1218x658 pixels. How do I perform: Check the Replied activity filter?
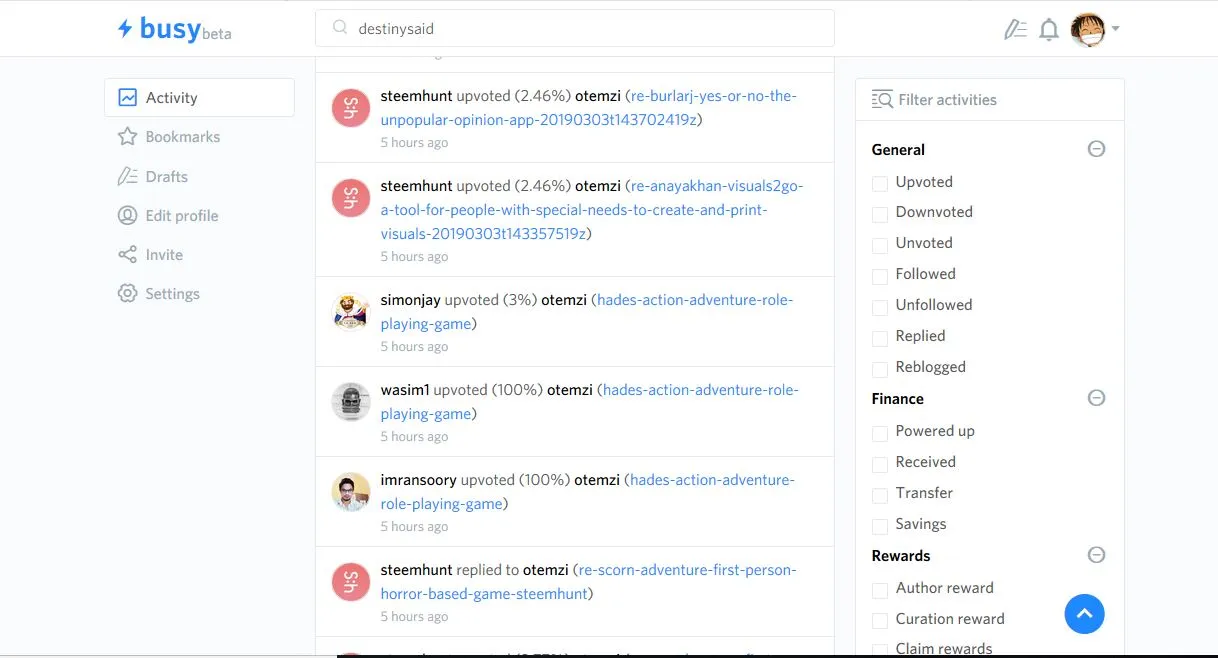pos(880,337)
